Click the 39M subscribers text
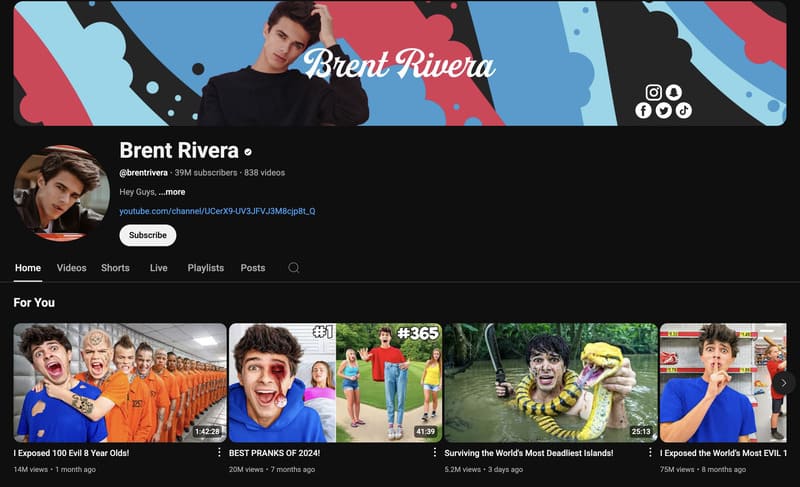The width and height of the screenshot is (800, 487). [x=206, y=173]
